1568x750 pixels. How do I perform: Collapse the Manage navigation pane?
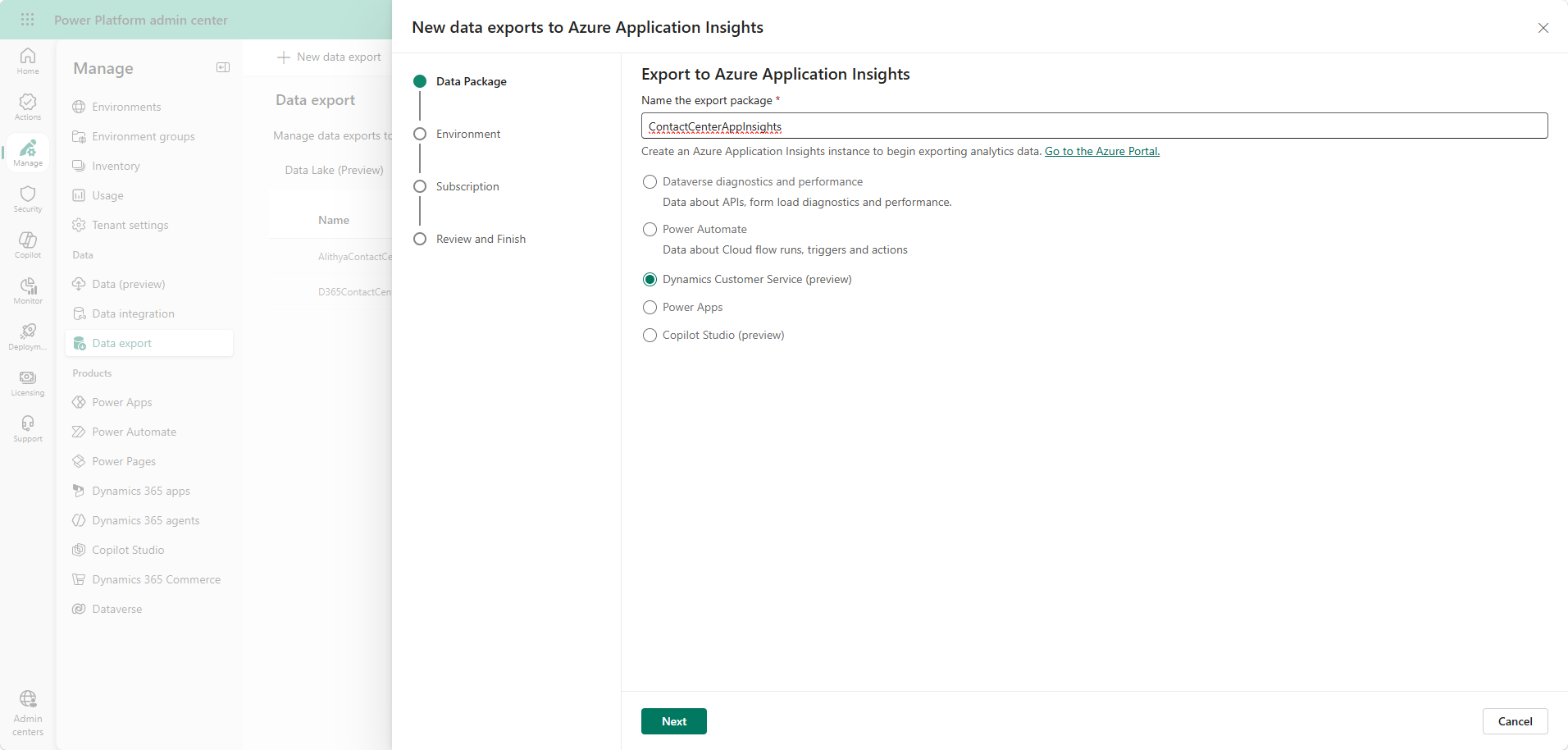click(x=223, y=67)
